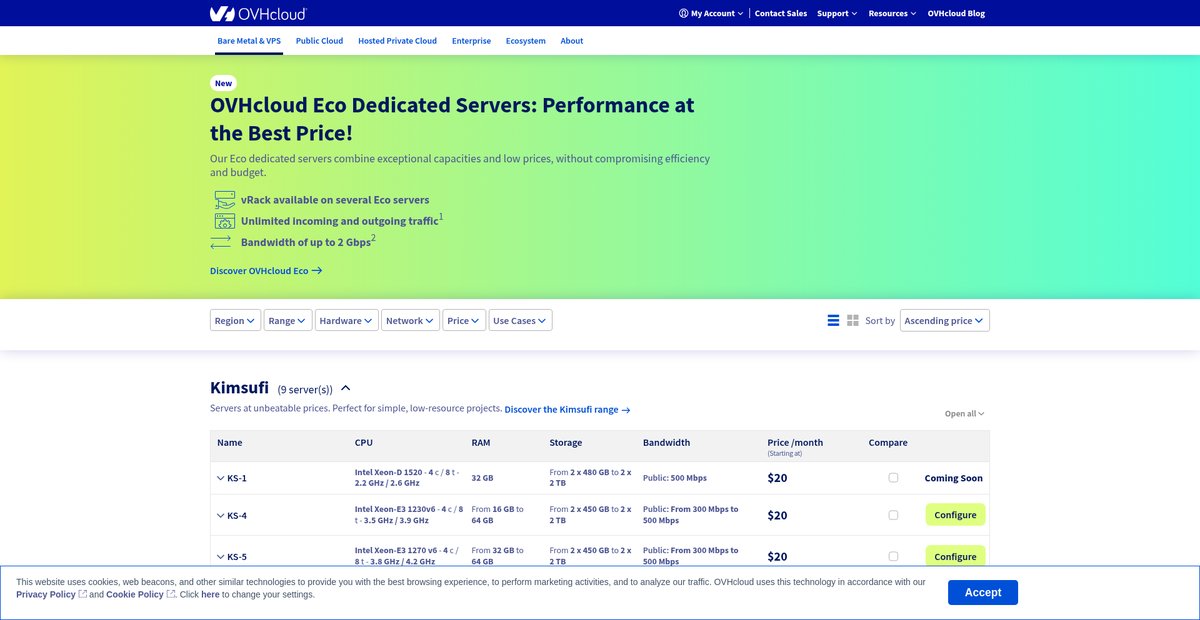Select the Enterprise tab
The width and height of the screenshot is (1200, 620).
[x=471, y=41]
